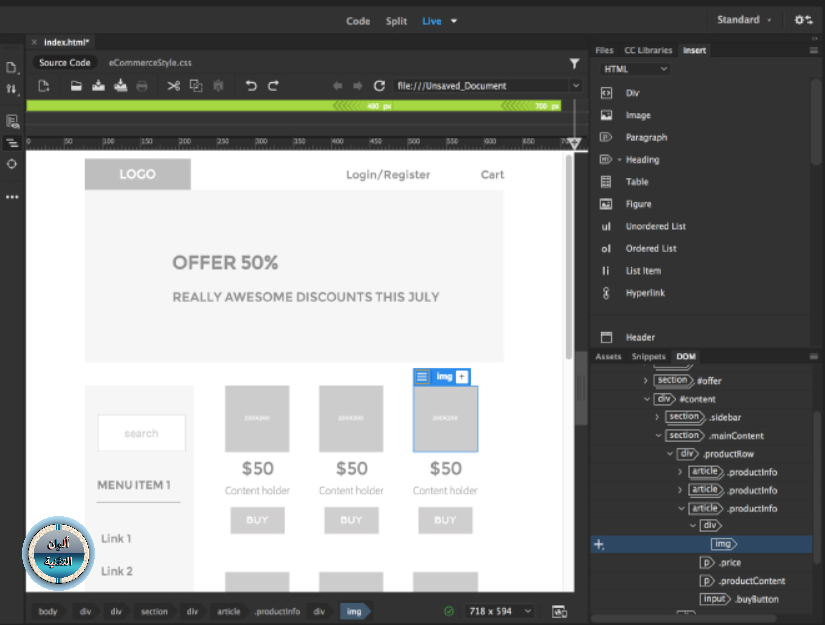Expand the section #offer node
The image size is (825, 625).
pos(646,380)
